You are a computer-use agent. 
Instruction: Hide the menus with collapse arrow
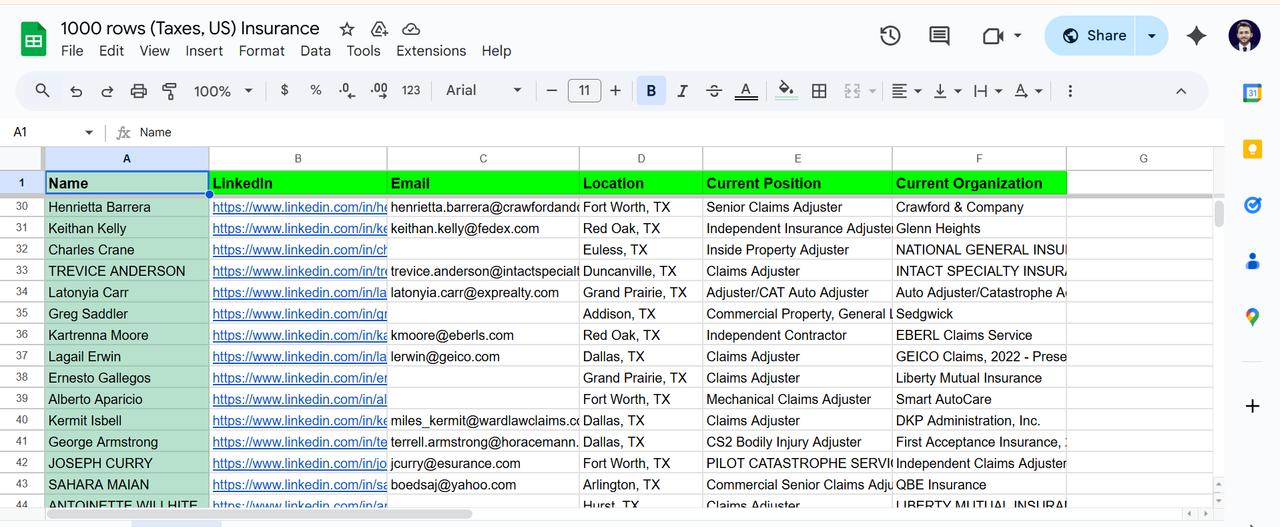tap(1181, 91)
